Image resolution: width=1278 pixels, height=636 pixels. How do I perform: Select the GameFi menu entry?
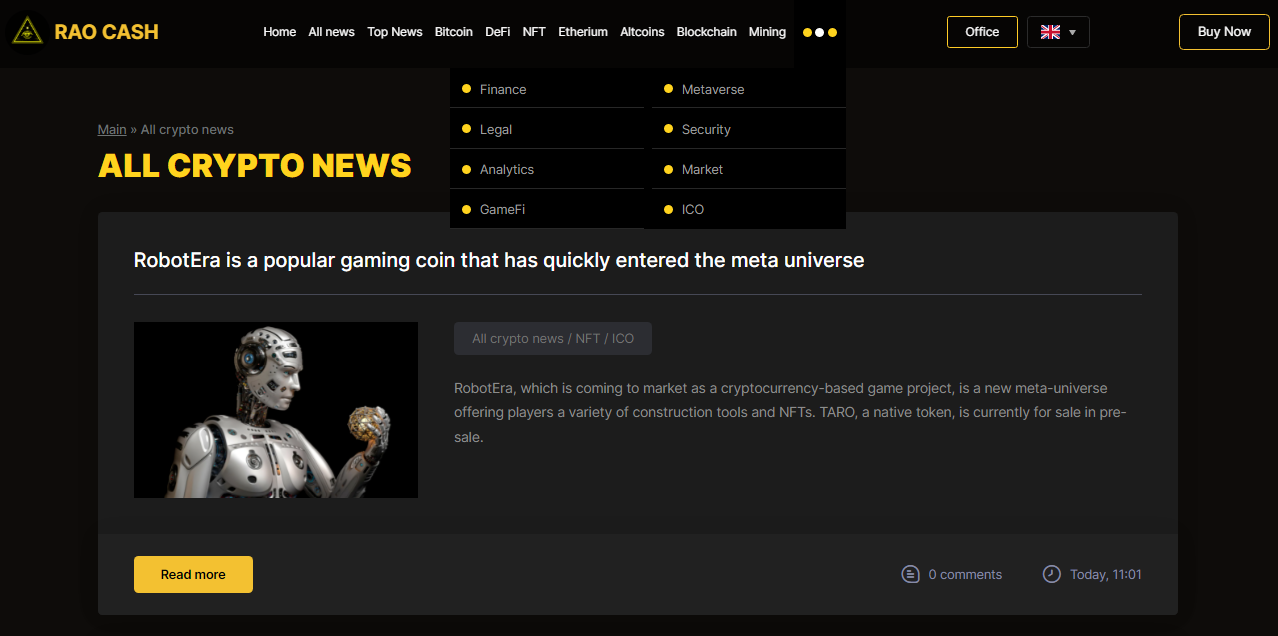tap(501, 209)
